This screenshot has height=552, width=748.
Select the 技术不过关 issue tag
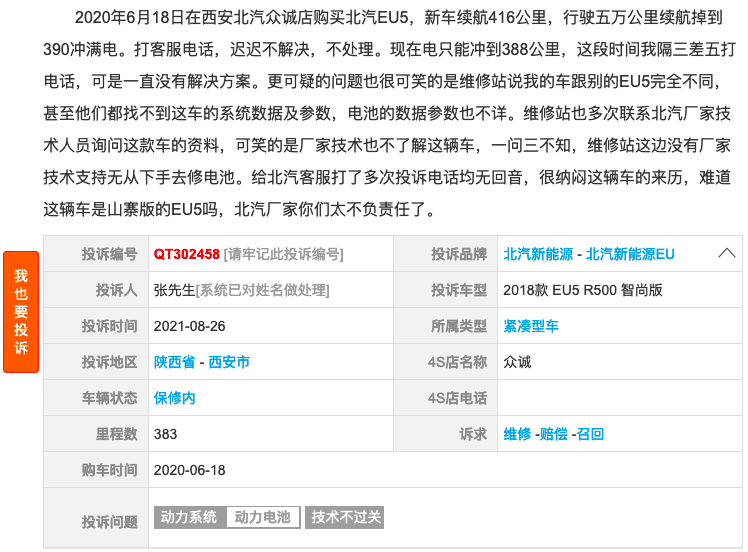pos(344,517)
